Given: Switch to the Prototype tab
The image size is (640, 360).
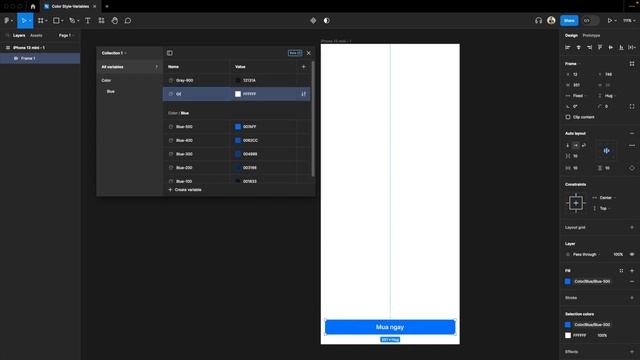Looking at the screenshot, I should coord(591,36).
